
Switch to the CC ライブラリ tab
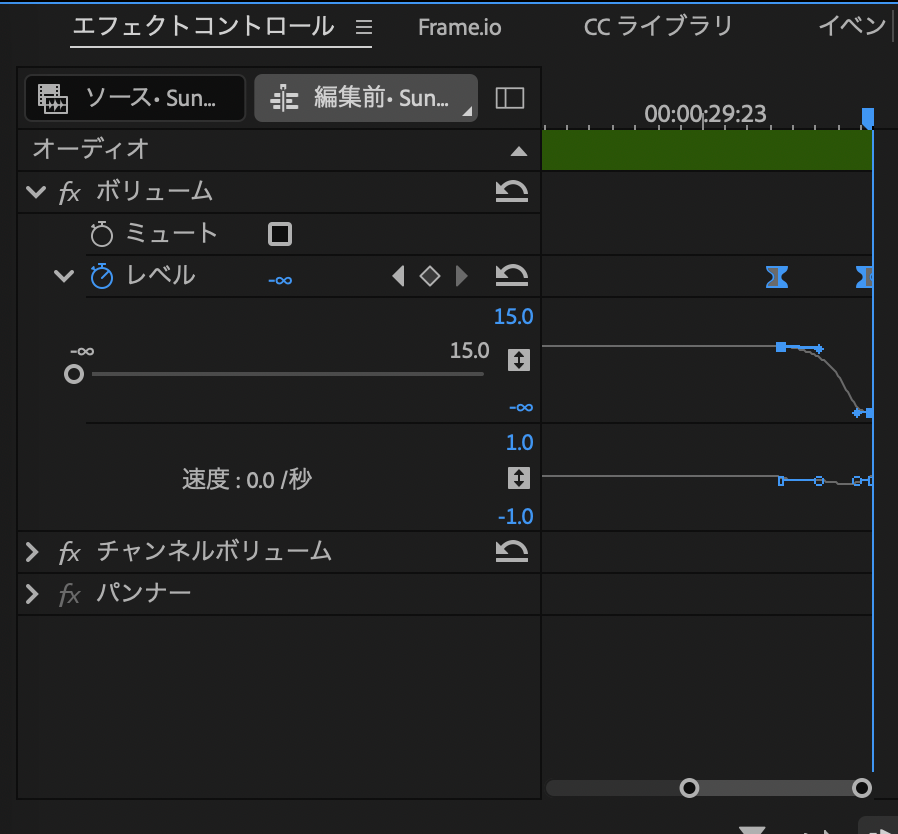tap(658, 27)
